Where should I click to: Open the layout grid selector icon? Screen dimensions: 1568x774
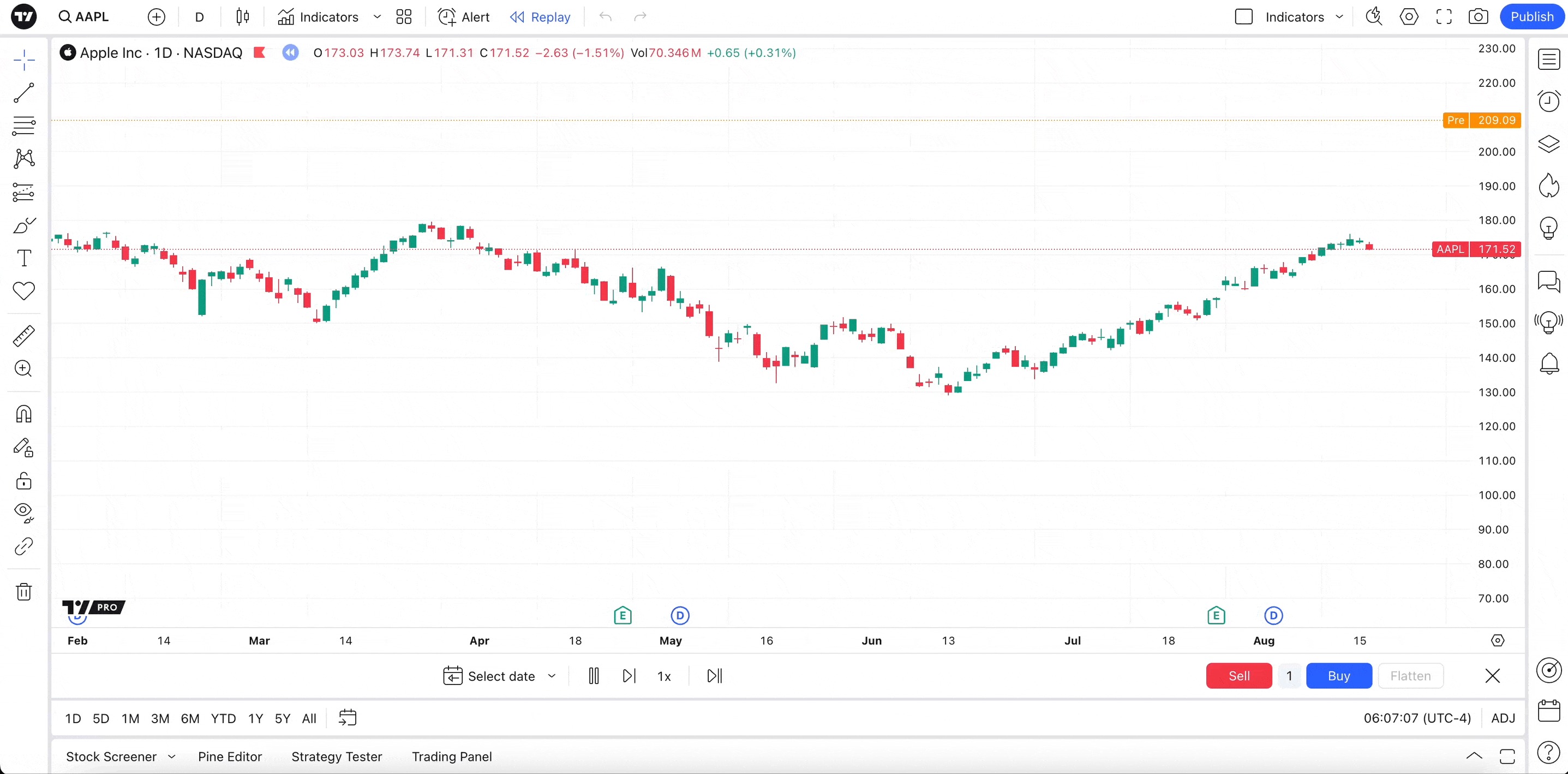click(404, 17)
